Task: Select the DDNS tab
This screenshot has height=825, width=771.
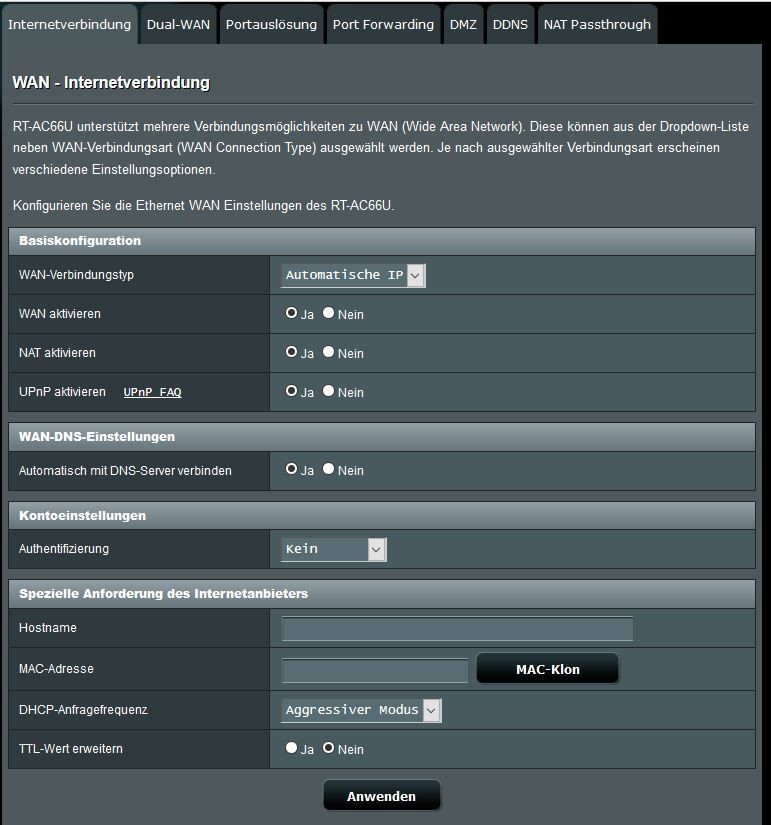Action: pyautogui.click(x=510, y=25)
